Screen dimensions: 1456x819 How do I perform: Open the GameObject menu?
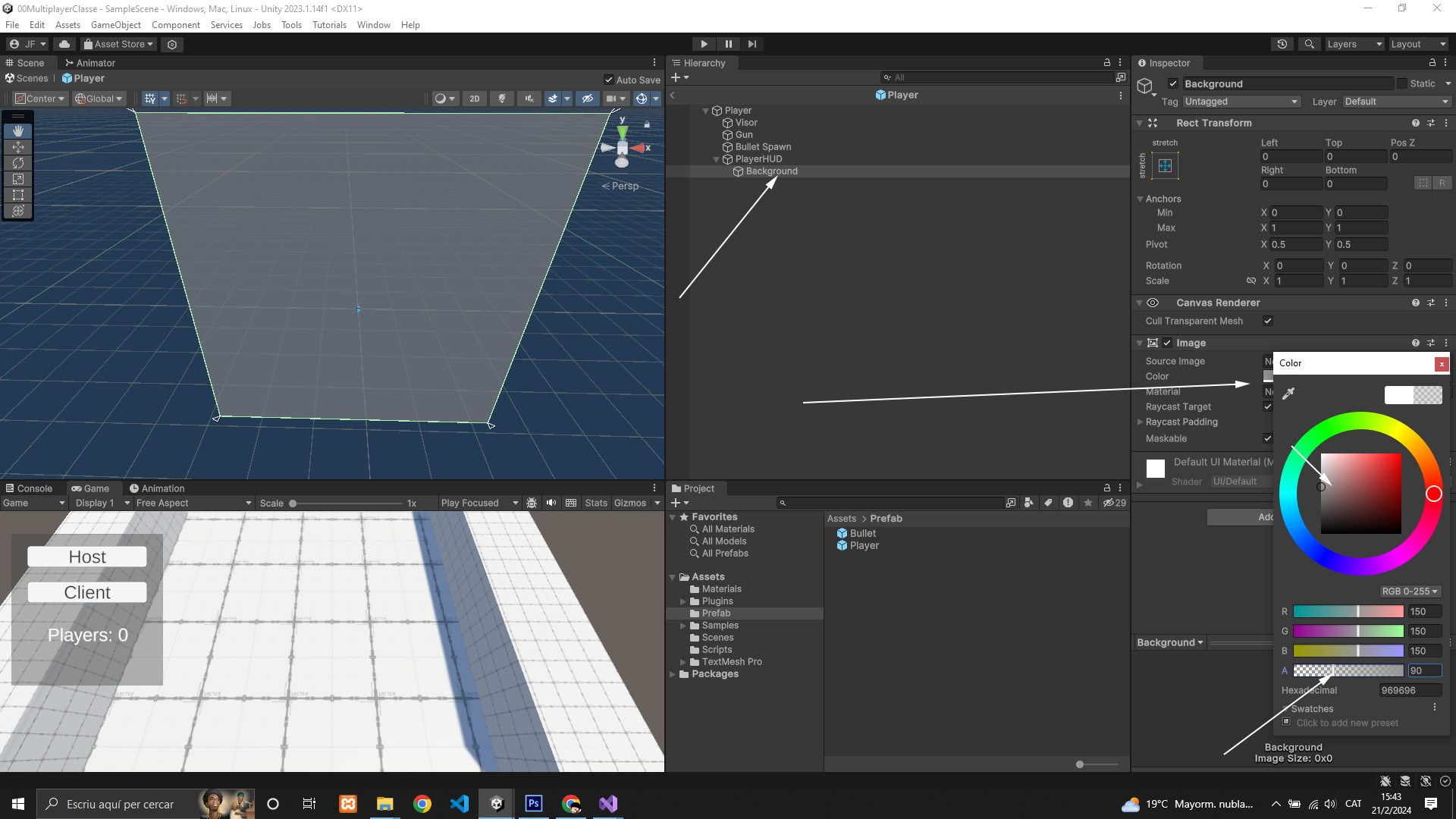(115, 25)
